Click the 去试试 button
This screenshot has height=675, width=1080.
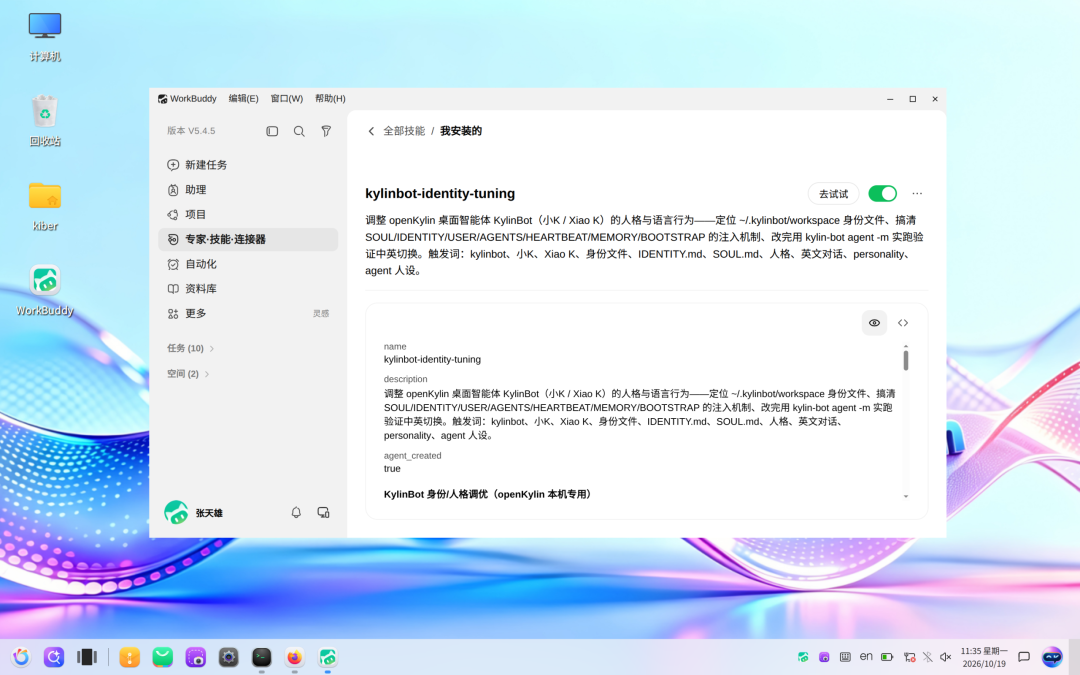click(x=833, y=194)
